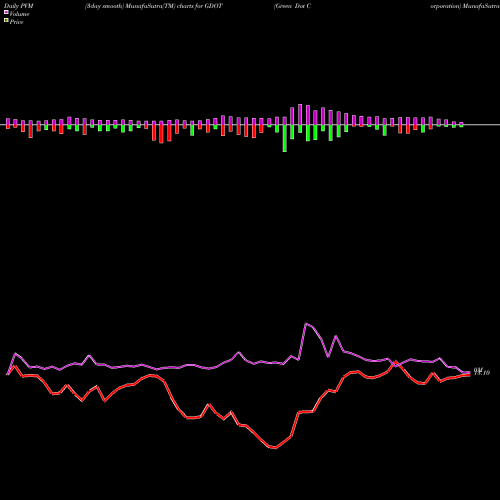
Task: Click the tallest green volume bar
Action: [285, 138]
